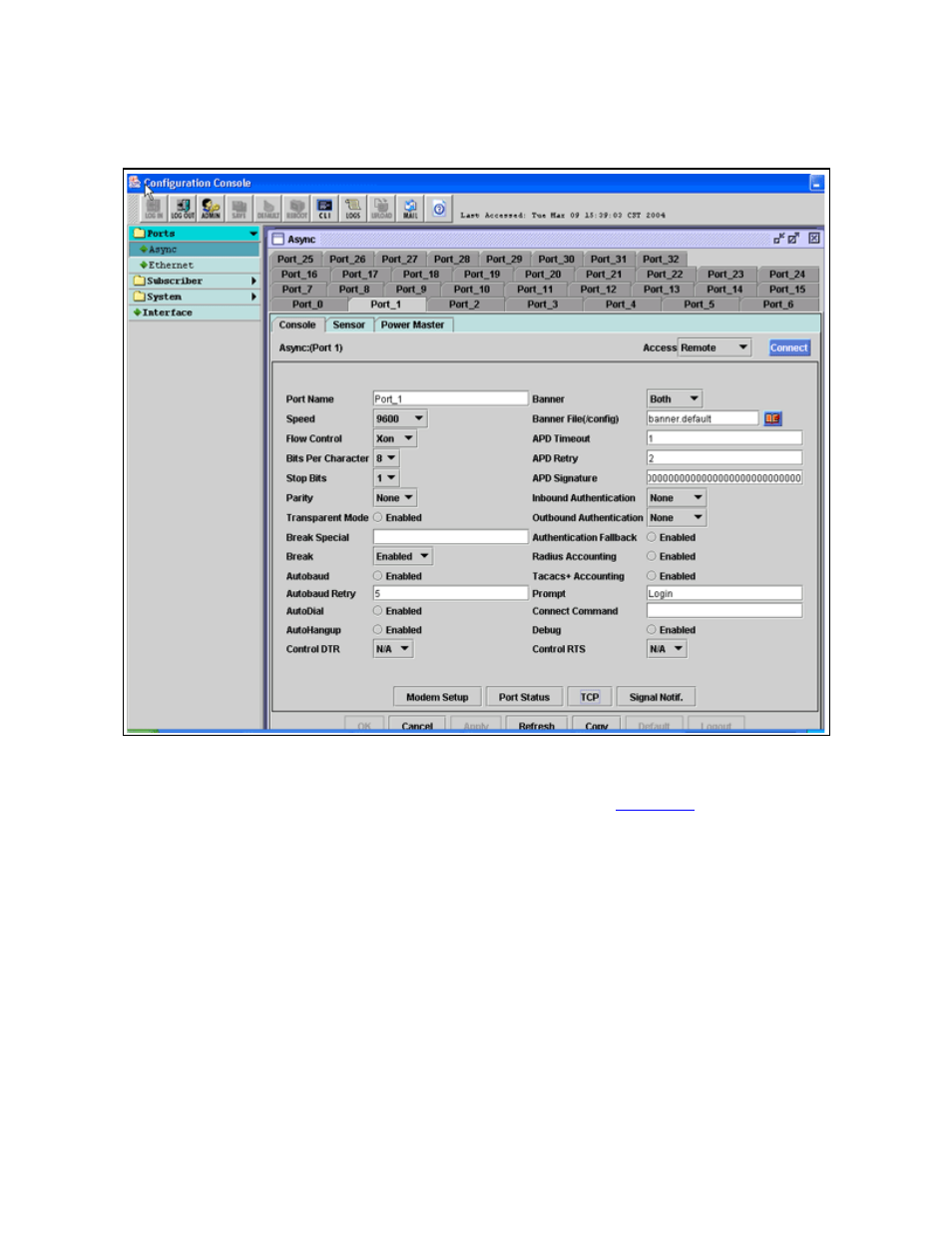Click the LOG IN toolbar icon
Viewport: 952px width, 1233px height.
click(x=154, y=209)
